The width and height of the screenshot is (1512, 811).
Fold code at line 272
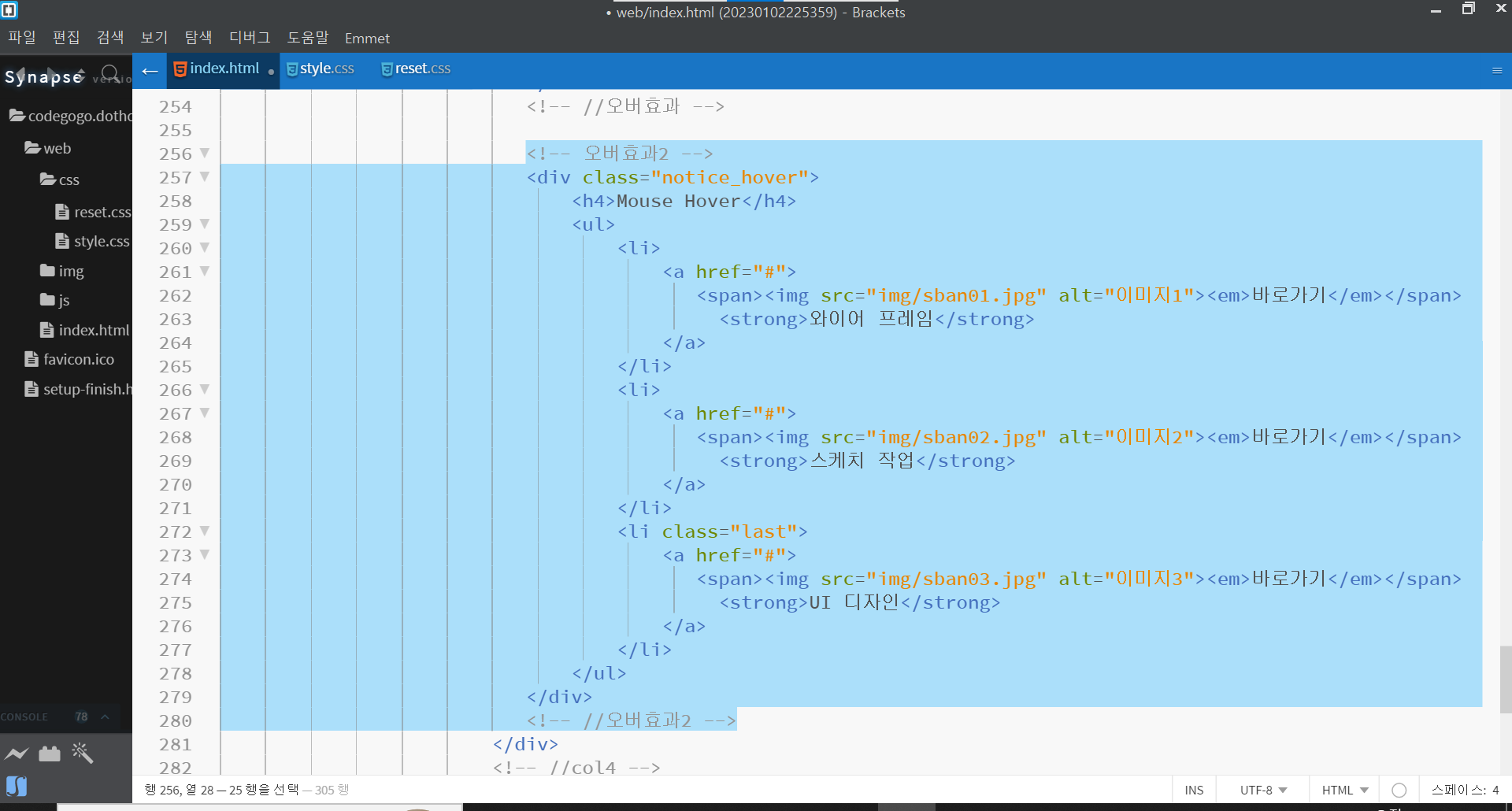coord(205,531)
